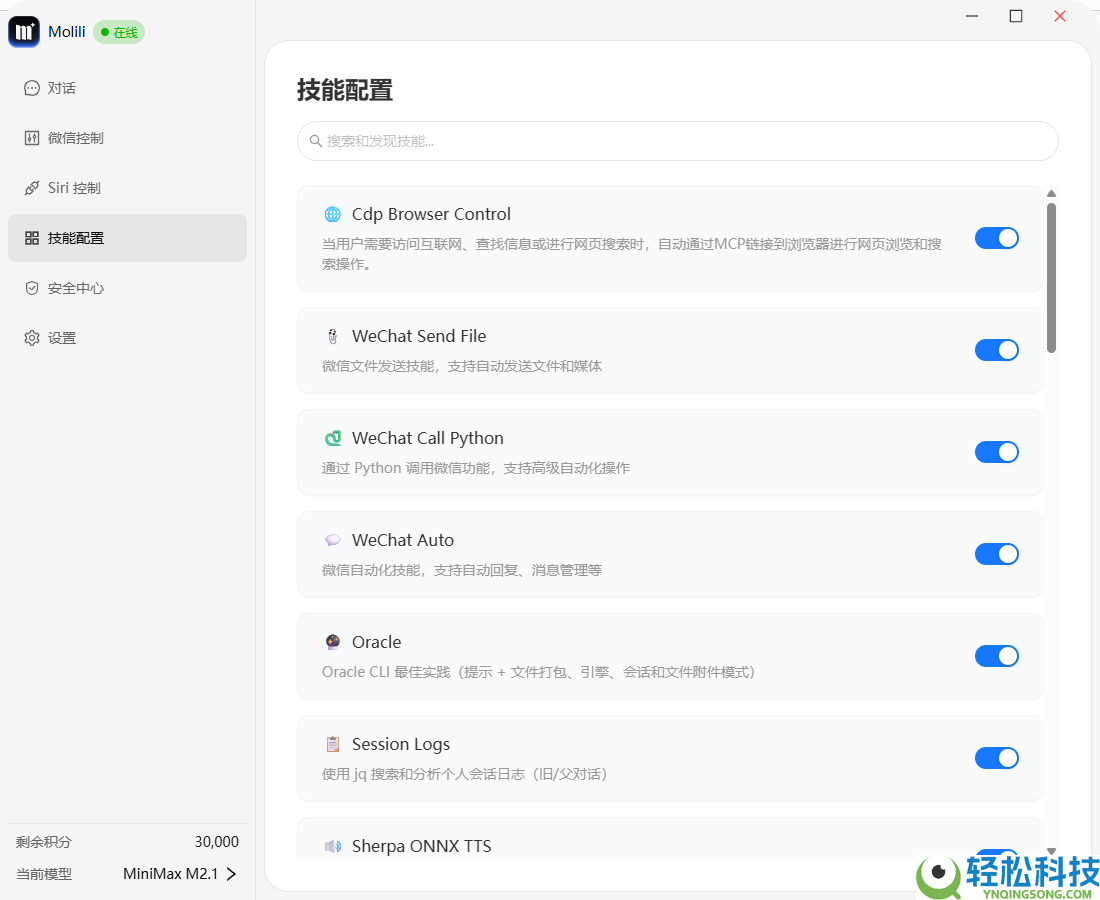Click the shield icon next to 安全中心
Image resolution: width=1100 pixels, height=900 pixels.
31,288
